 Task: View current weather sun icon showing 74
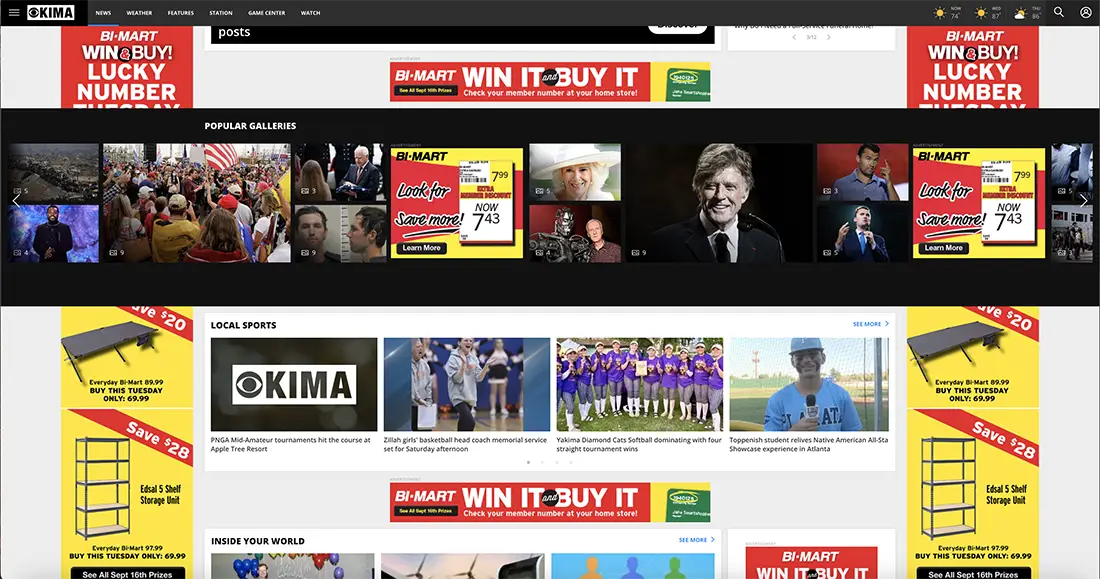pyautogui.click(x=940, y=13)
